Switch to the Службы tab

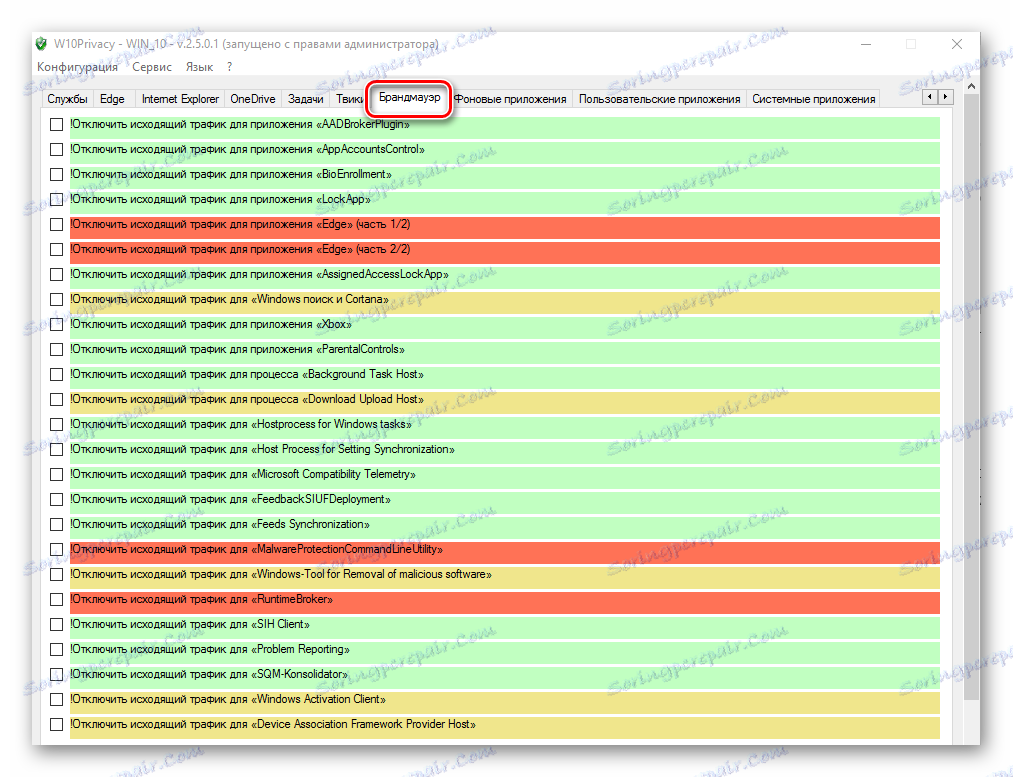click(x=67, y=99)
